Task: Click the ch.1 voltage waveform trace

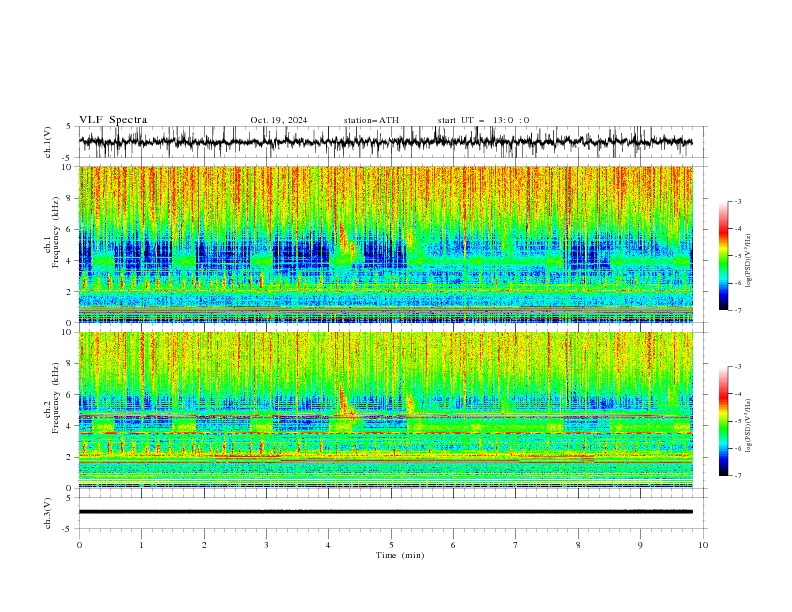Action: [x=385, y=142]
